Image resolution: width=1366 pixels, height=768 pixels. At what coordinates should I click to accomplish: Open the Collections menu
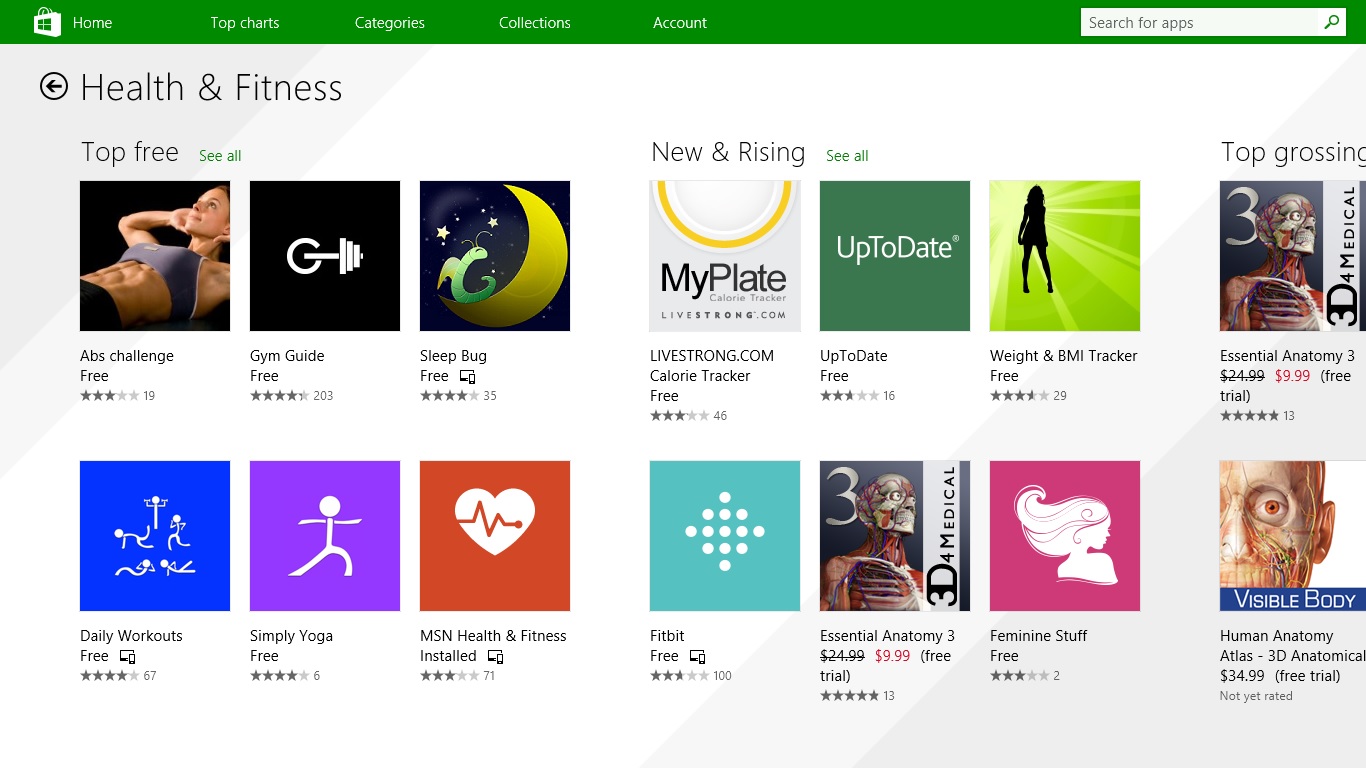click(x=535, y=22)
